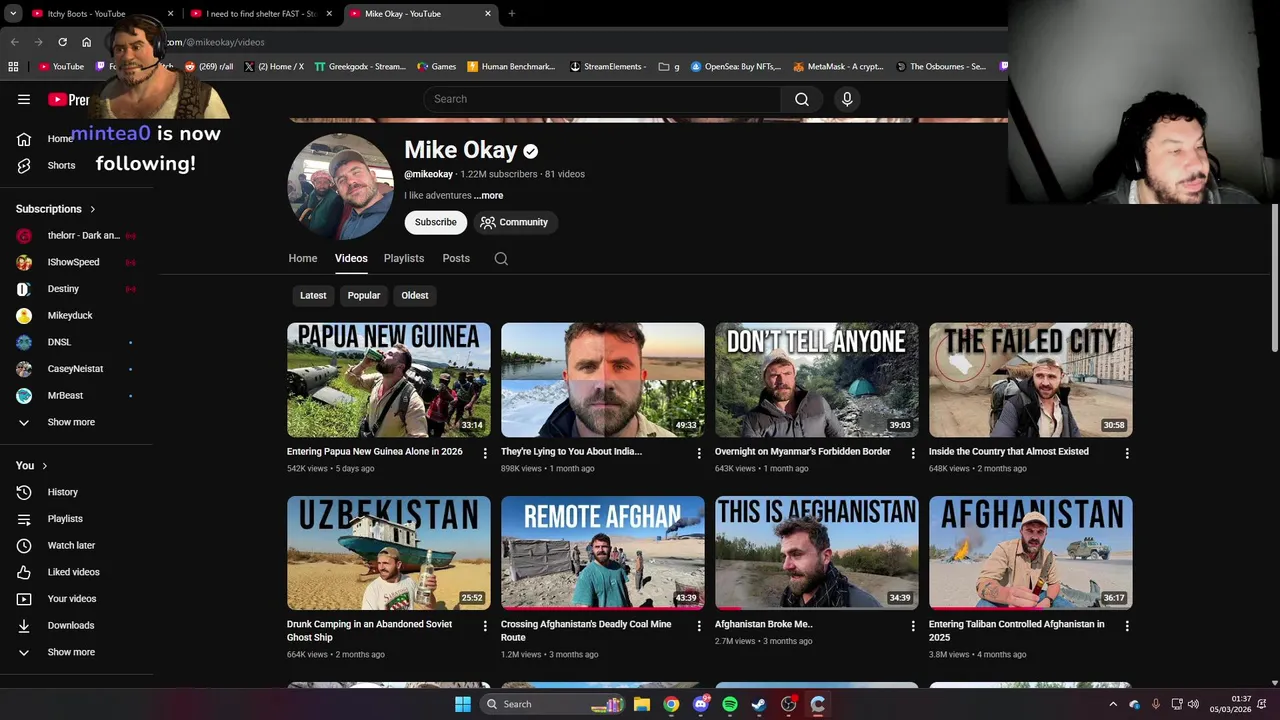
Task: Switch to Itchy Boots browser tab
Action: 102,14
